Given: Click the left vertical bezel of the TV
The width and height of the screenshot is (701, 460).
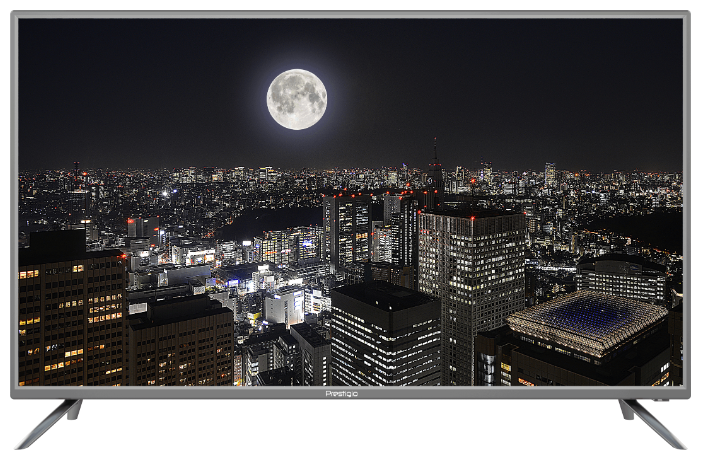Looking at the screenshot, I should (x=14, y=200).
